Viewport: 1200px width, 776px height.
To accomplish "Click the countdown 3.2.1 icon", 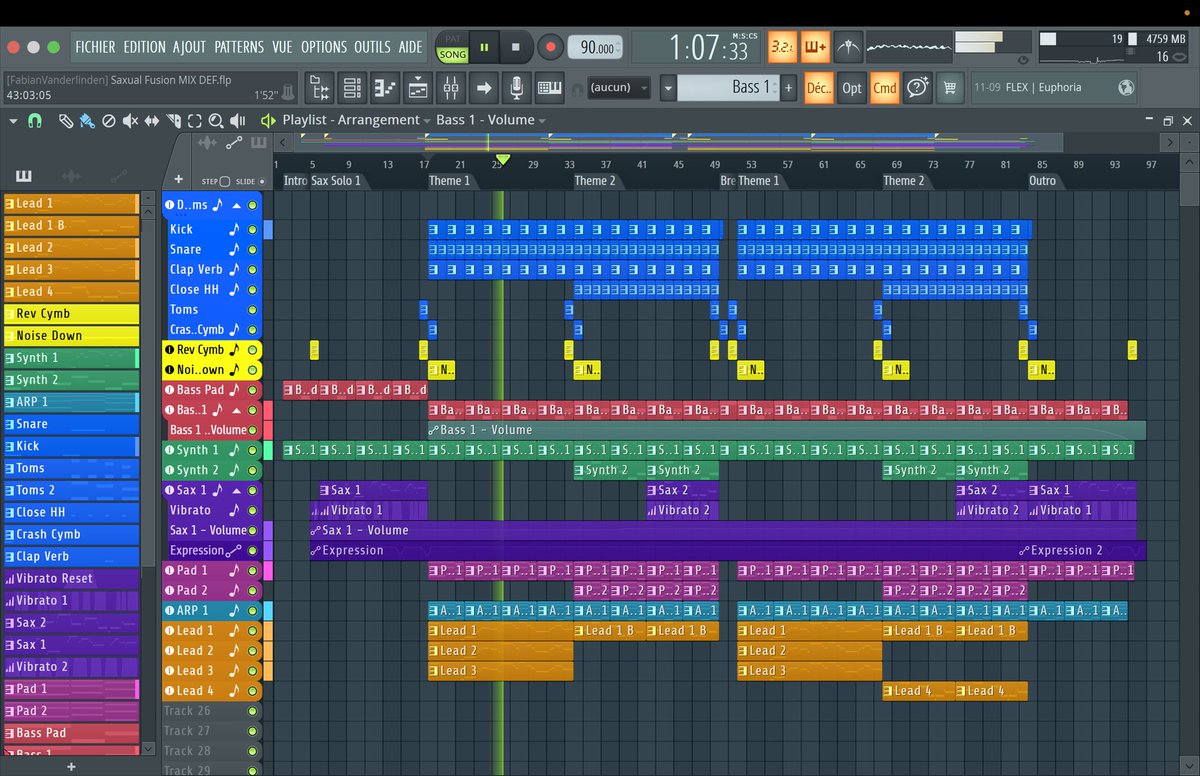I will point(782,46).
